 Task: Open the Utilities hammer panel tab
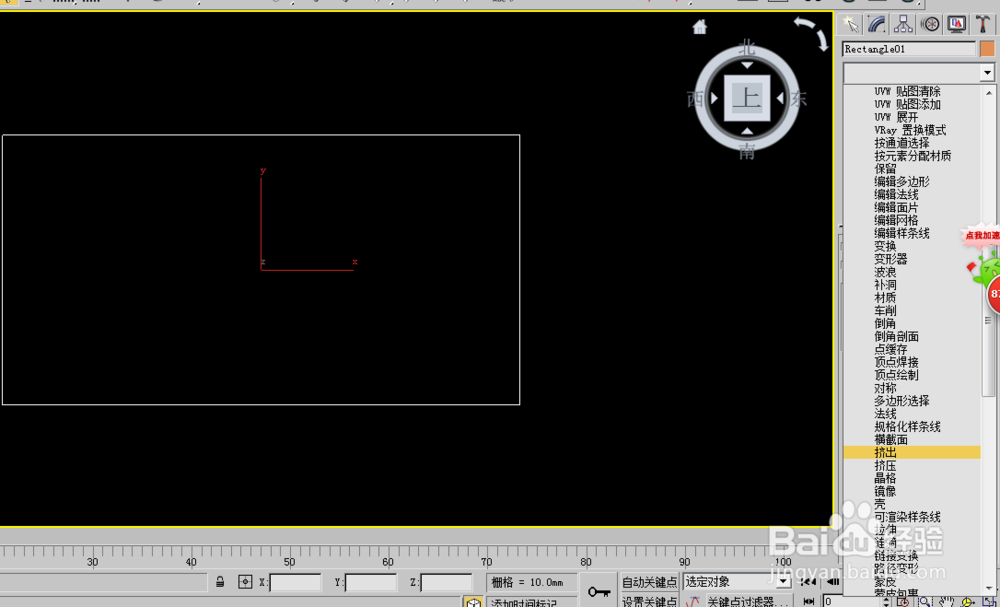tap(983, 25)
